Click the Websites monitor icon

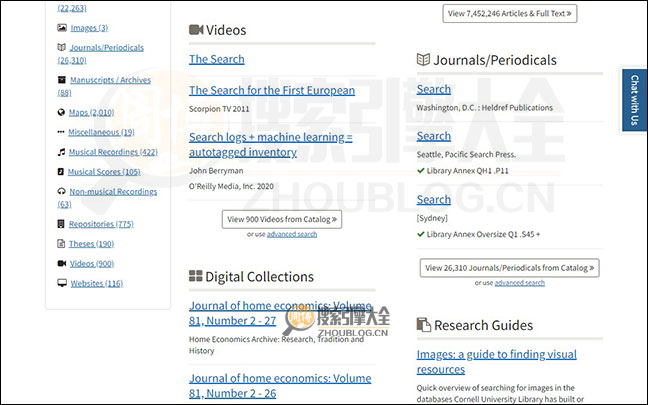62,283
